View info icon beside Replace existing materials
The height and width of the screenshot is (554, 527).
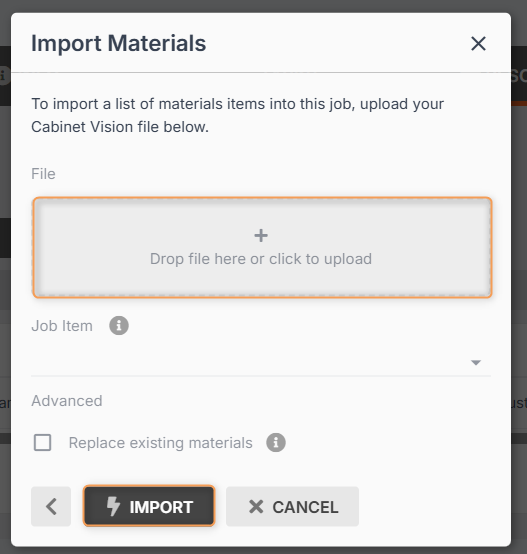[x=276, y=442]
